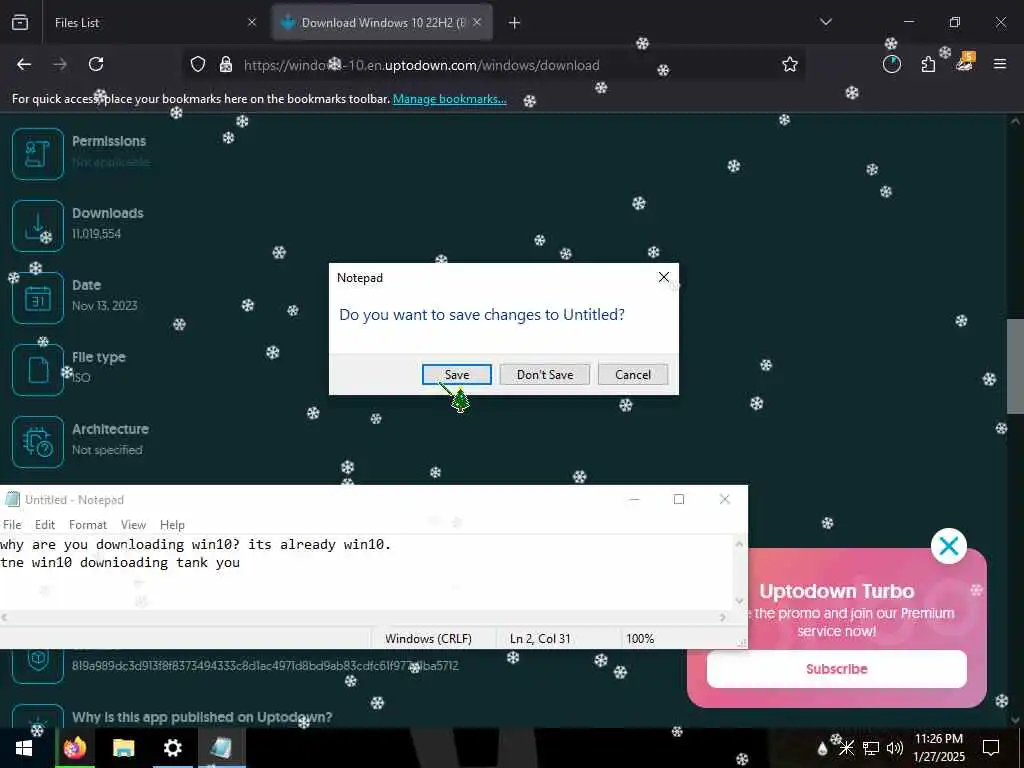The image size is (1024, 768).
Task: Click the File type document icon
Action: [x=38, y=370]
